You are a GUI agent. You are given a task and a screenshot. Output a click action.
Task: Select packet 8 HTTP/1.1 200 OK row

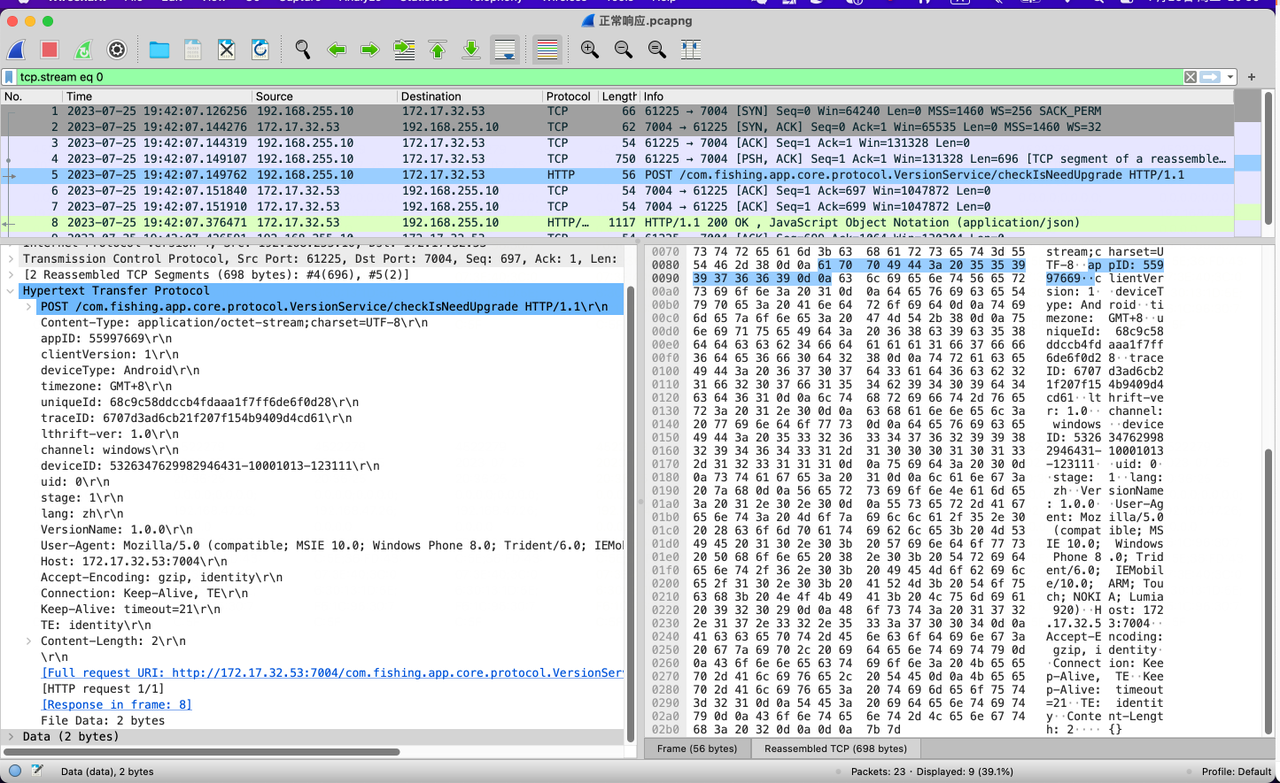pos(617,223)
